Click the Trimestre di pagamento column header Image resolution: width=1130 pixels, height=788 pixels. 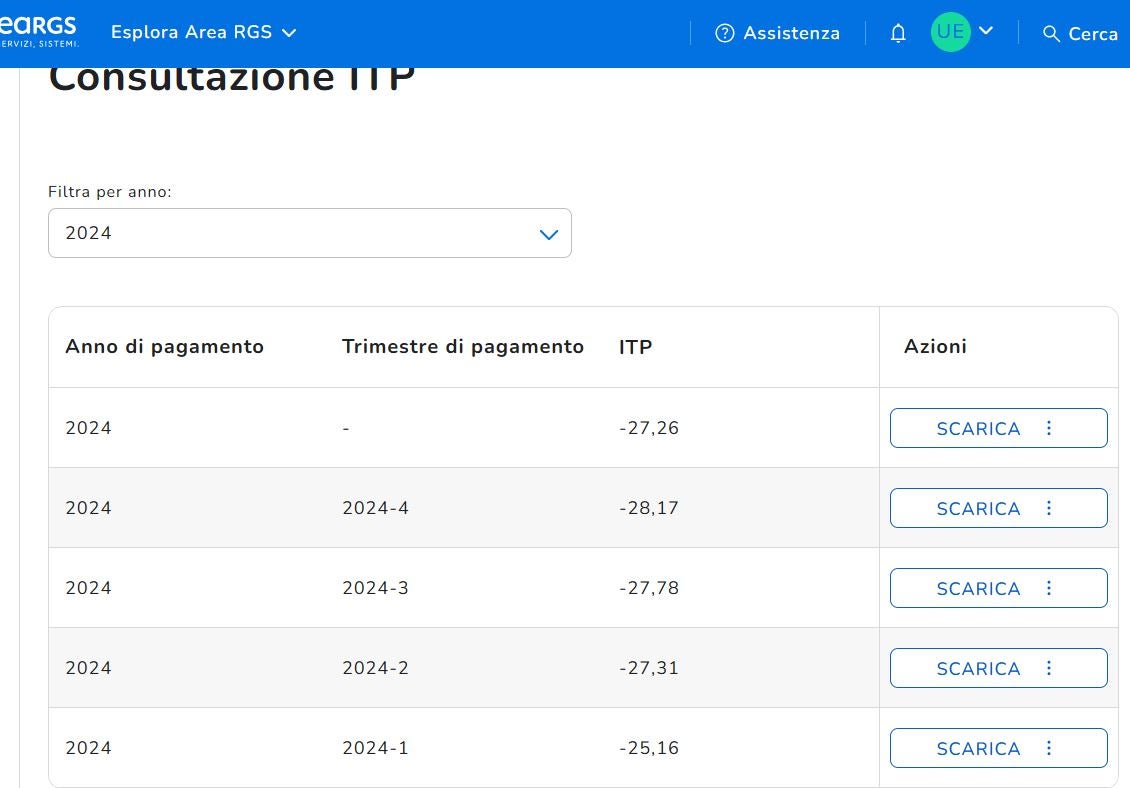462,347
